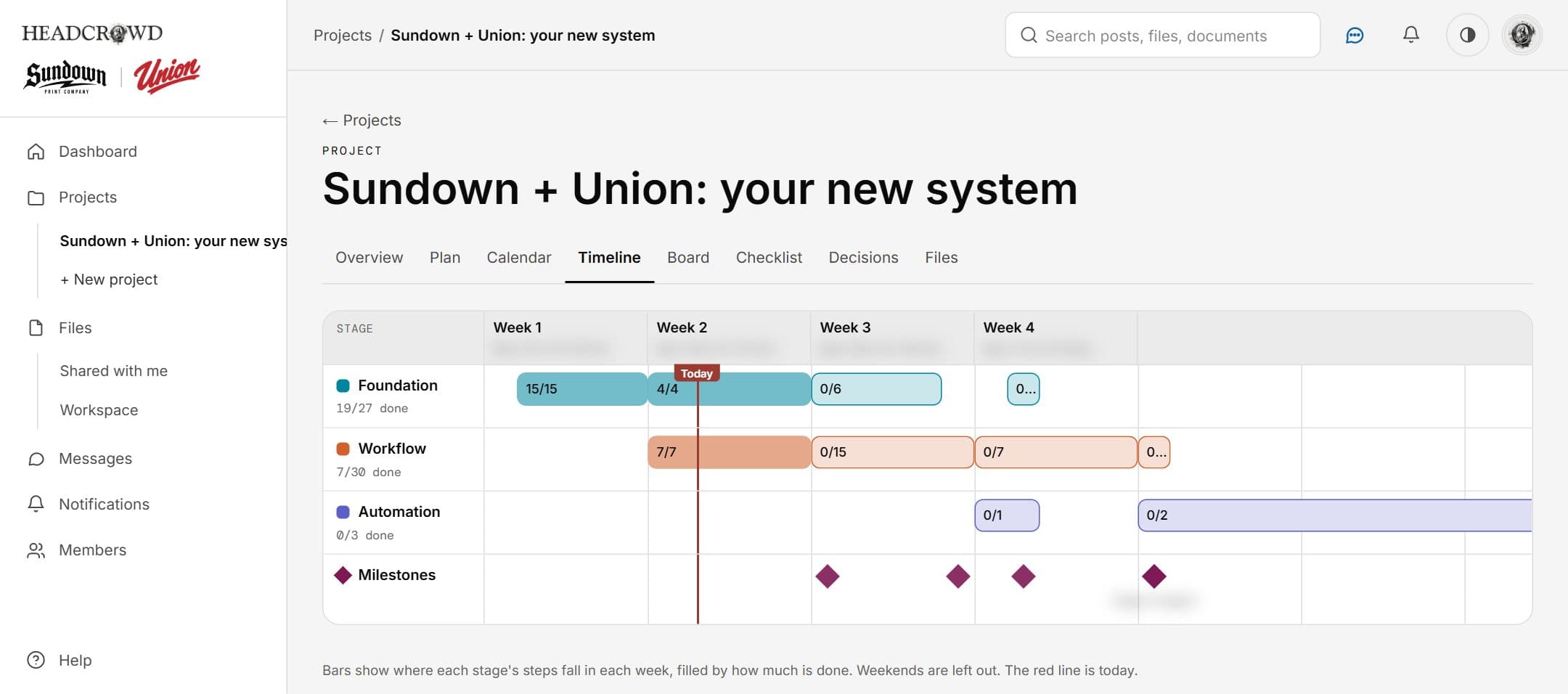The height and width of the screenshot is (694, 1568).
Task: Switch to the Checklist tab
Action: 769,258
